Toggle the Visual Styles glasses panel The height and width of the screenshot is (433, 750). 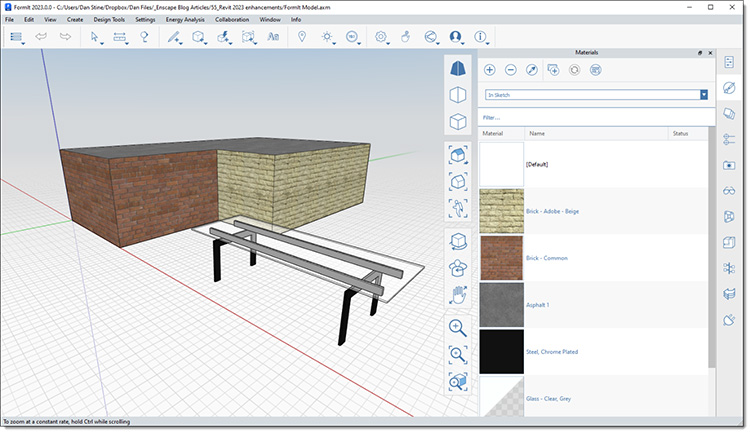[x=729, y=191]
